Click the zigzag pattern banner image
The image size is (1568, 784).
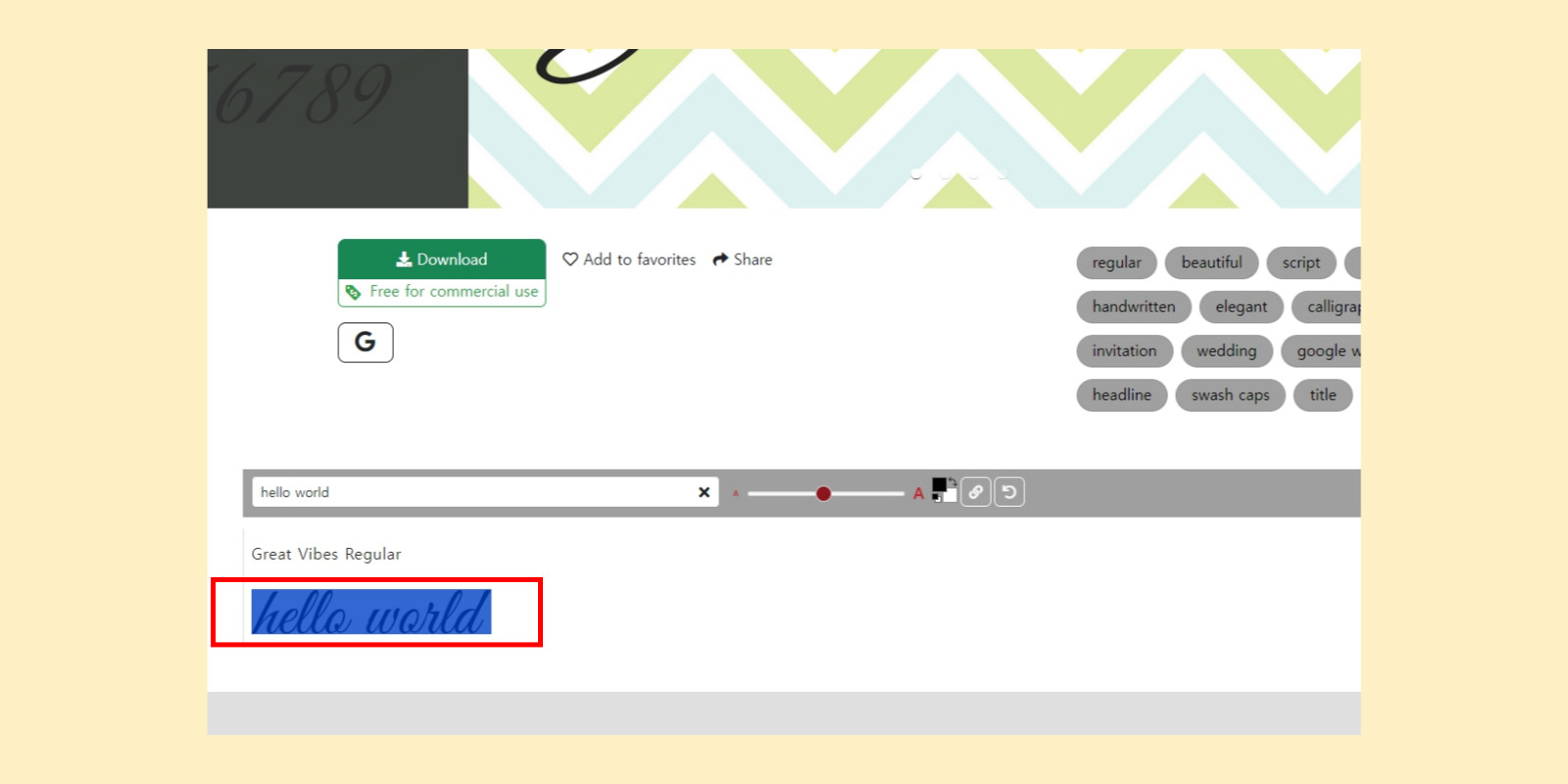(914, 128)
